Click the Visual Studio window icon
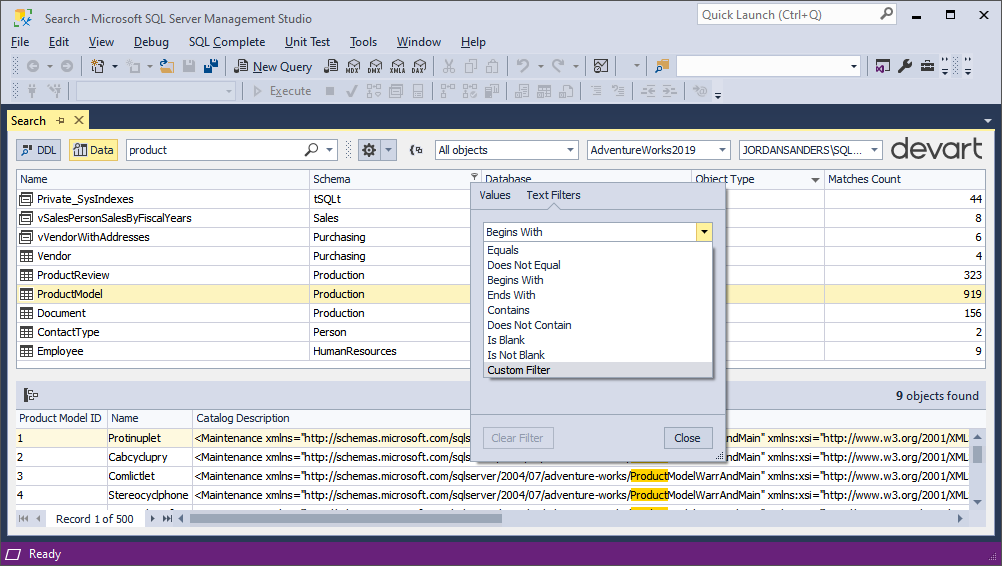Image resolution: width=1002 pixels, height=566 pixels. [883, 66]
